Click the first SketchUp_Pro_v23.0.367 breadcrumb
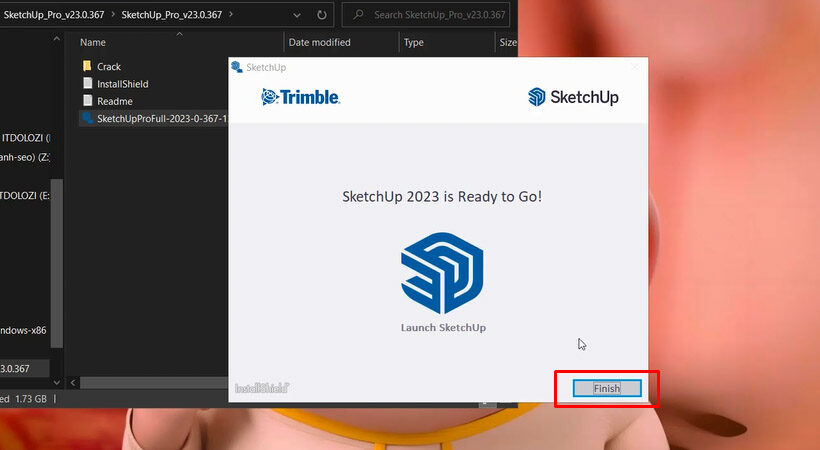Image resolution: width=820 pixels, height=450 pixels. click(x=55, y=15)
